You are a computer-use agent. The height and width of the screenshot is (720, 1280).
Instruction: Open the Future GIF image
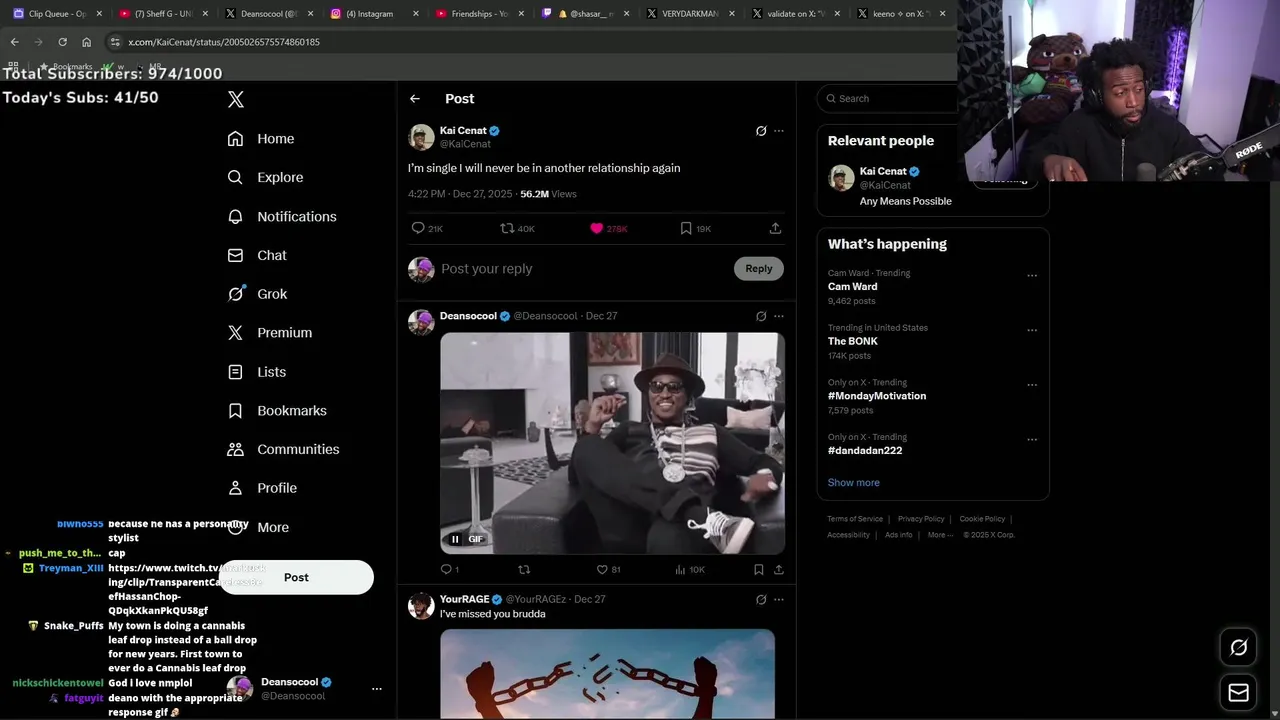[612, 443]
